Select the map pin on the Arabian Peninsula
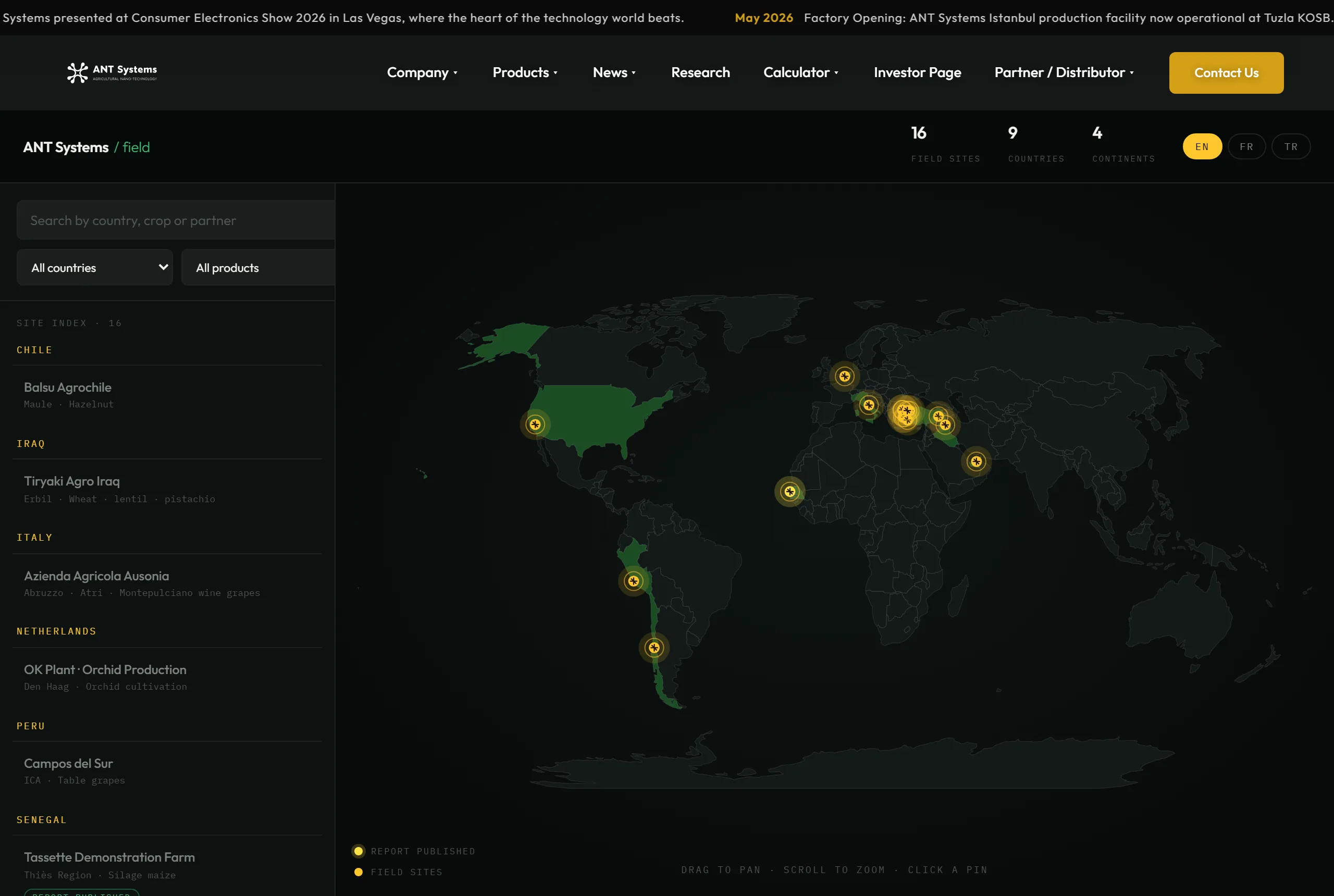This screenshot has height=896, width=1334. [x=976, y=461]
